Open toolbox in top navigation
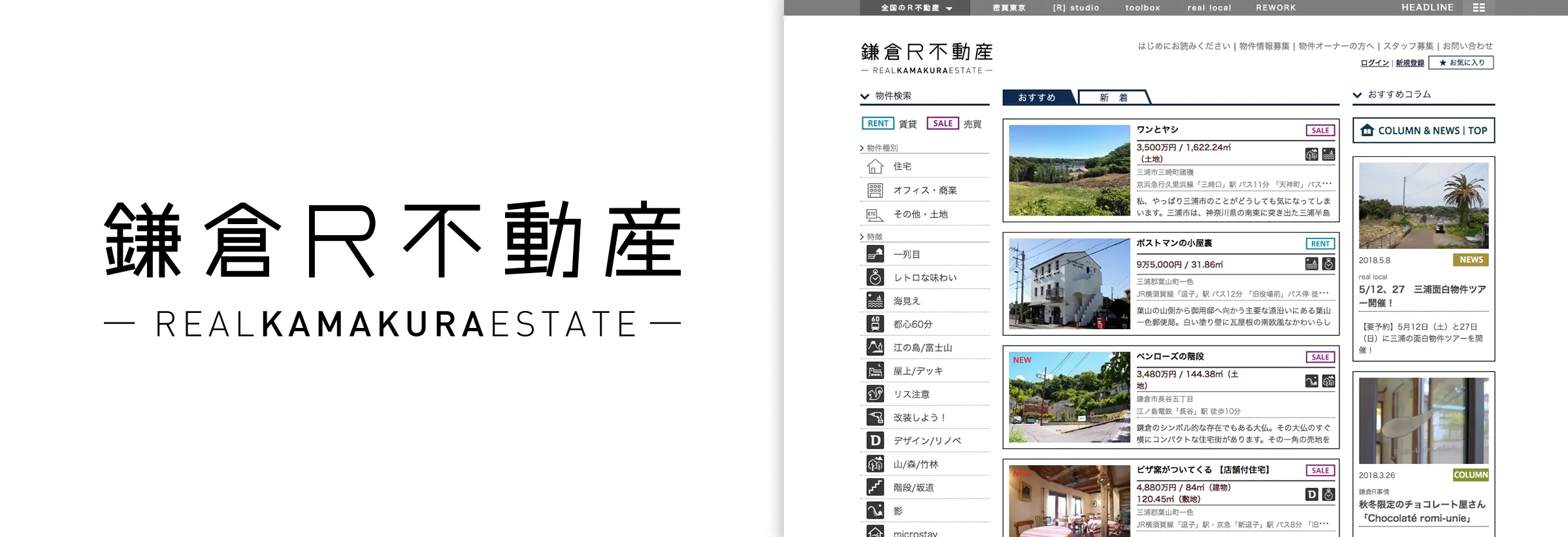This screenshot has height=537, width=1568. click(x=1143, y=8)
